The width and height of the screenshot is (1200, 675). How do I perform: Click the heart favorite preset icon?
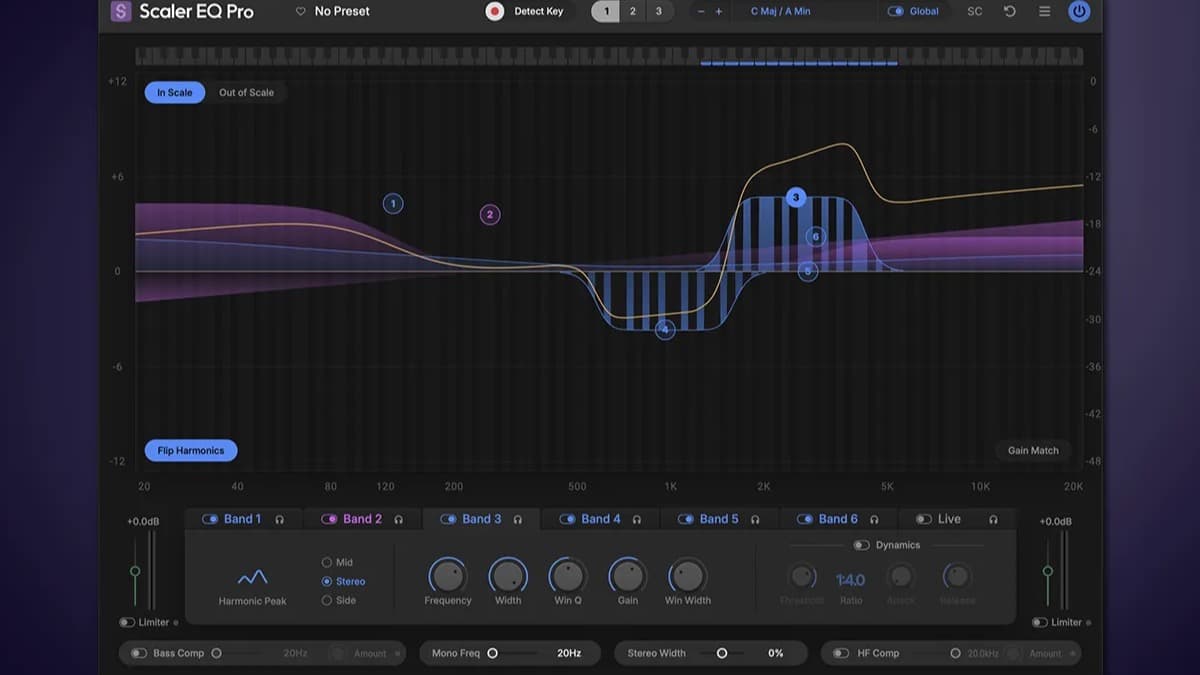tap(300, 11)
